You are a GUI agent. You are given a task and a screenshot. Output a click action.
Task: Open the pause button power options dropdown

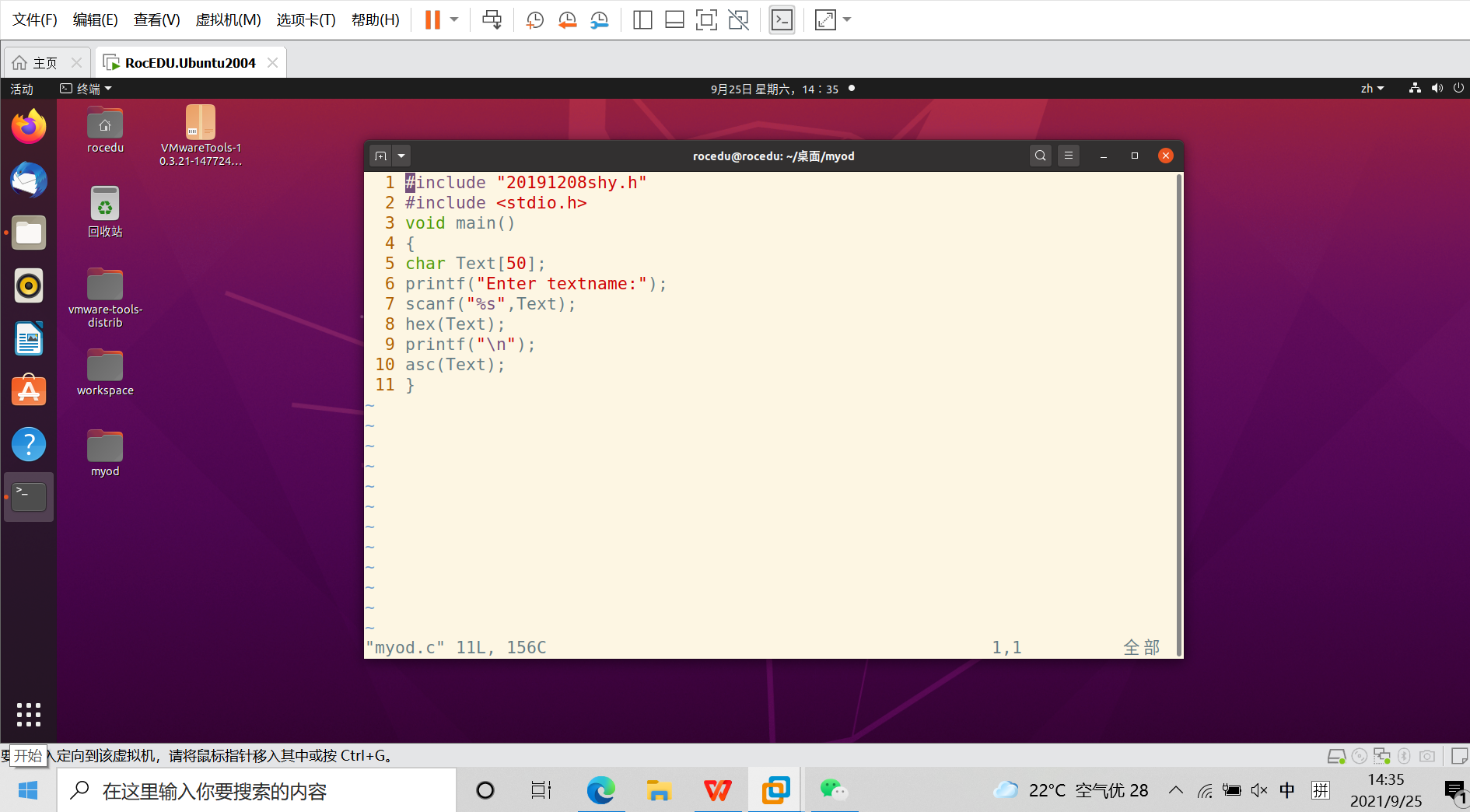(x=454, y=19)
